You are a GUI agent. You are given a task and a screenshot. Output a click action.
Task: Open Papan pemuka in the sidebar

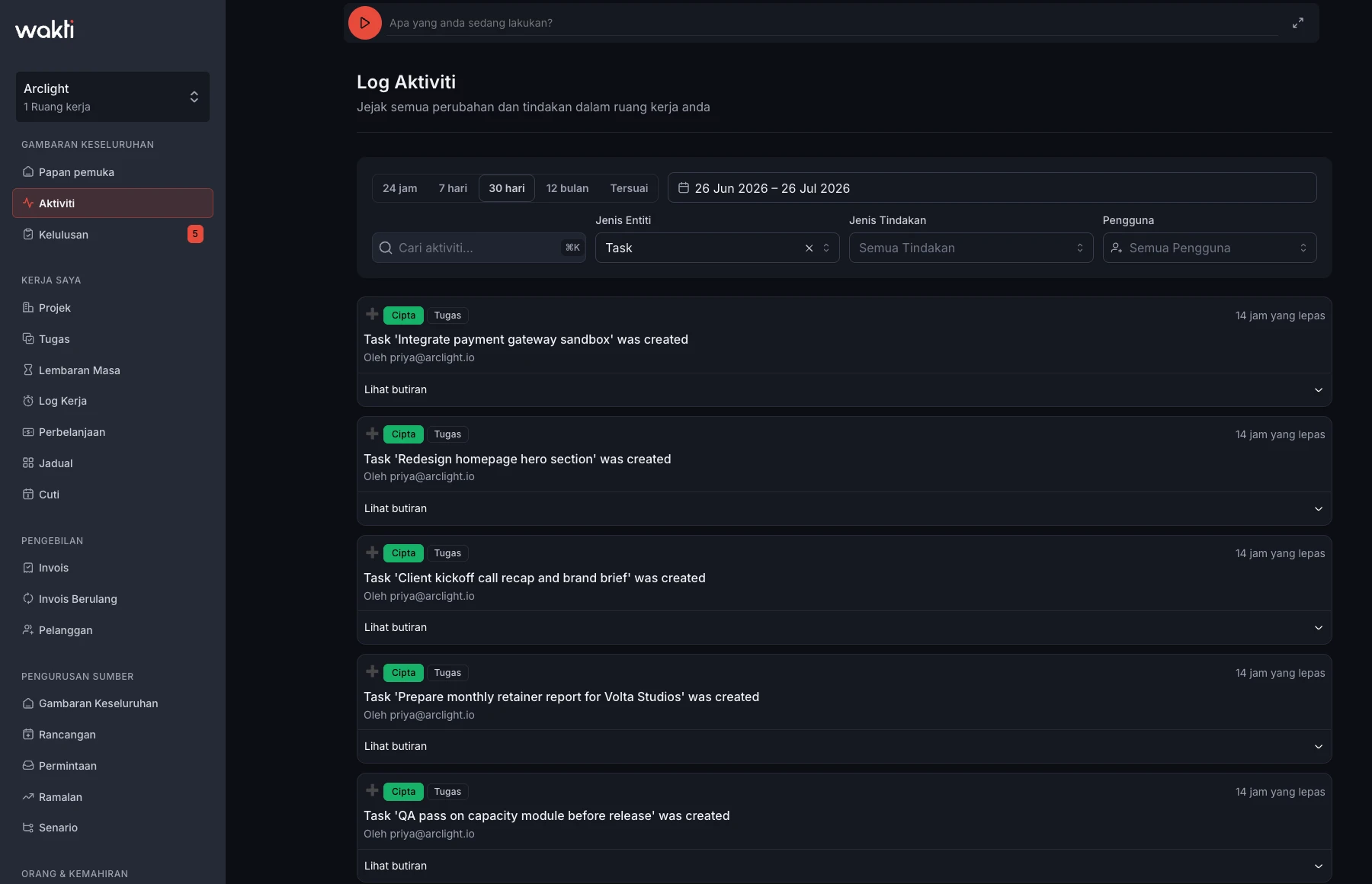pyautogui.click(x=113, y=172)
